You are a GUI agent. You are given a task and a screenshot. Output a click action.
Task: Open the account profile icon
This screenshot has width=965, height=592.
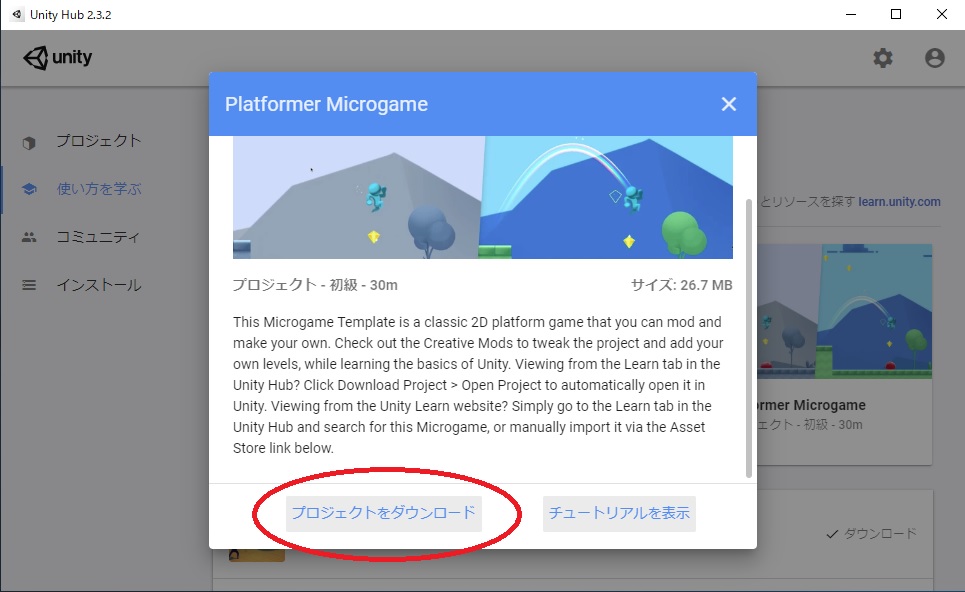934,58
